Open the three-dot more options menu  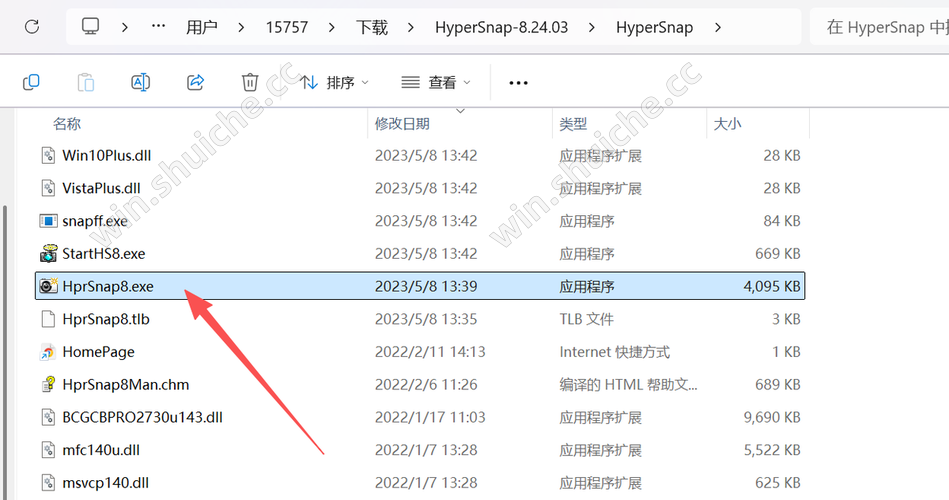pyautogui.click(x=518, y=82)
